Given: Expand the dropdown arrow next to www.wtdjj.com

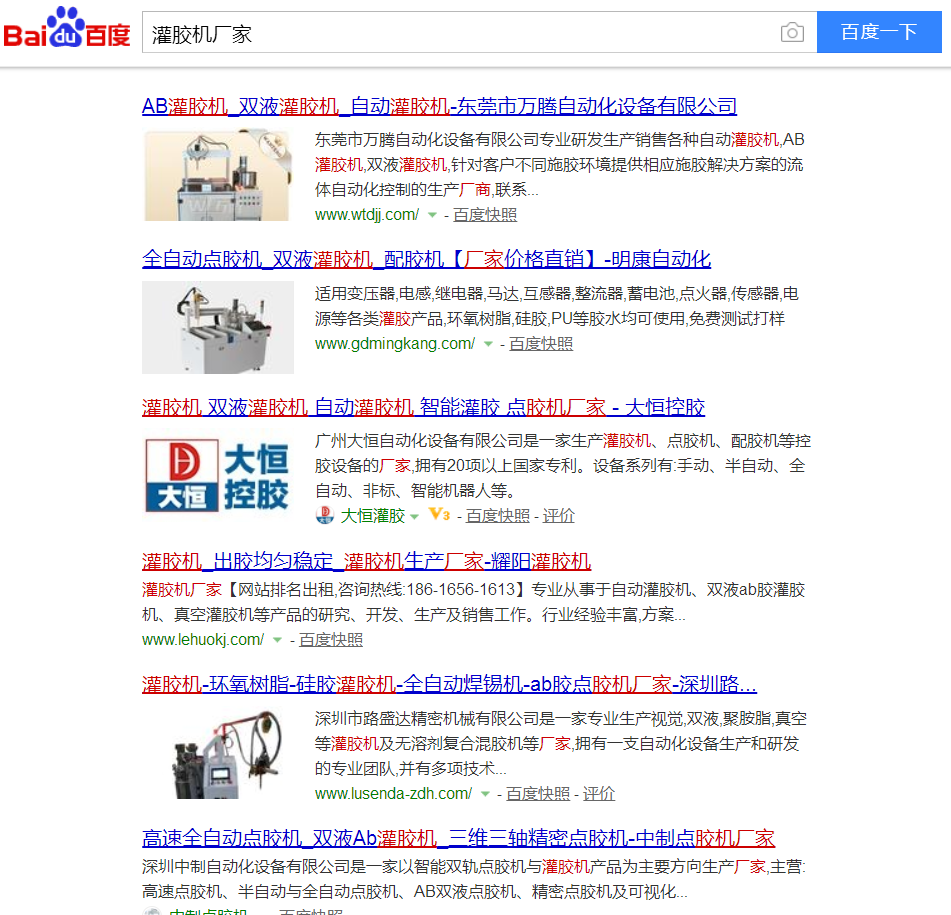Looking at the screenshot, I should point(432,215).
